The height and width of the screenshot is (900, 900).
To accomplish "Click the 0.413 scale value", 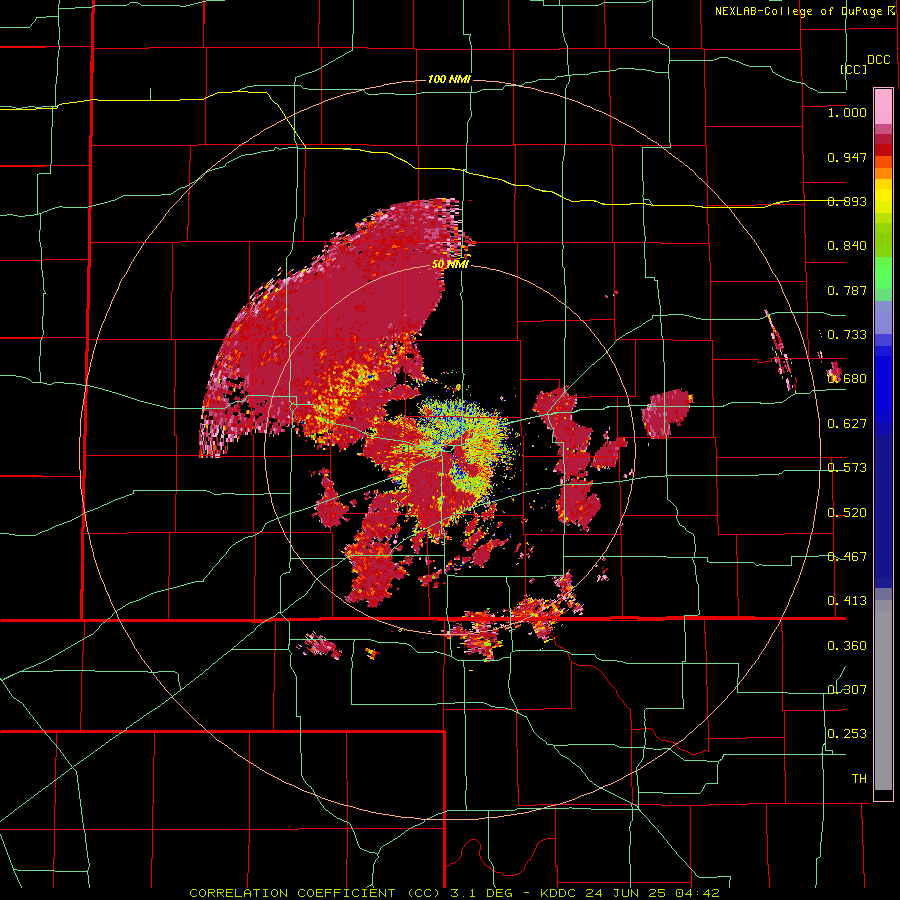I will point(847,601).
